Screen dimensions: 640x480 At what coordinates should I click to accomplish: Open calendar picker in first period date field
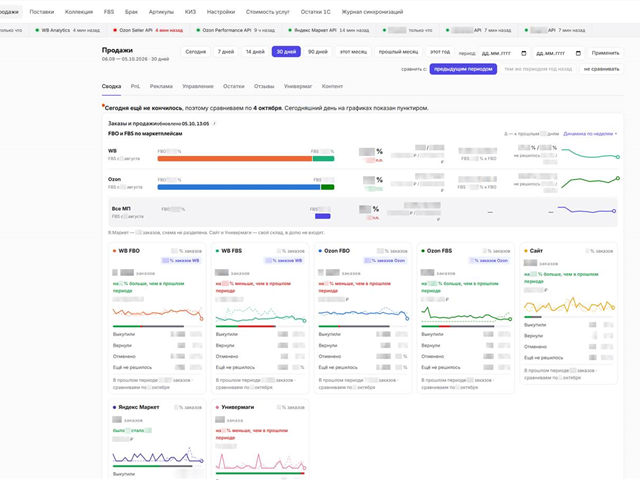pyautogui.click(x=524, y=53)
